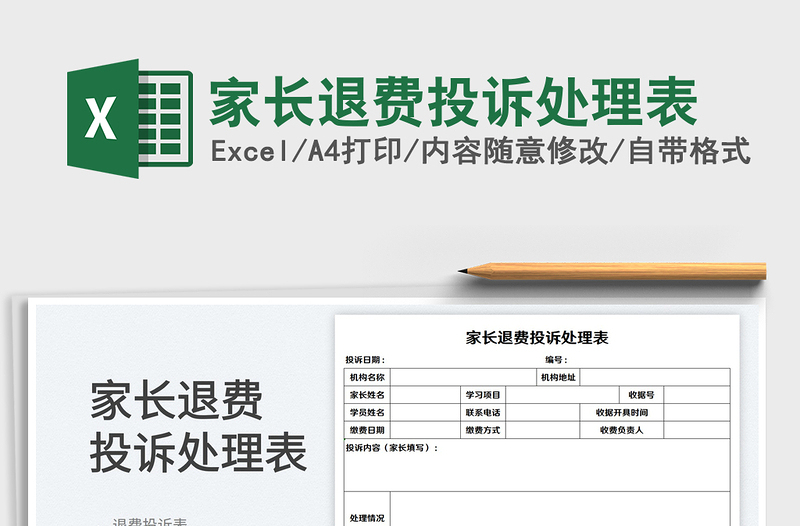Click the blank cell right of 联系电话
Screen dimensions: 800x526
(x=542, y=412)
